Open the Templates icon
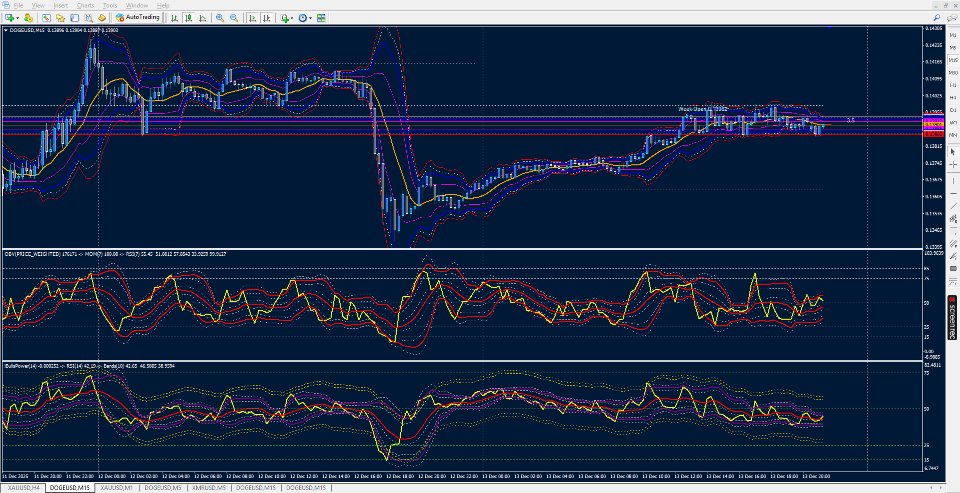The image size is (960, 493). 321,18
